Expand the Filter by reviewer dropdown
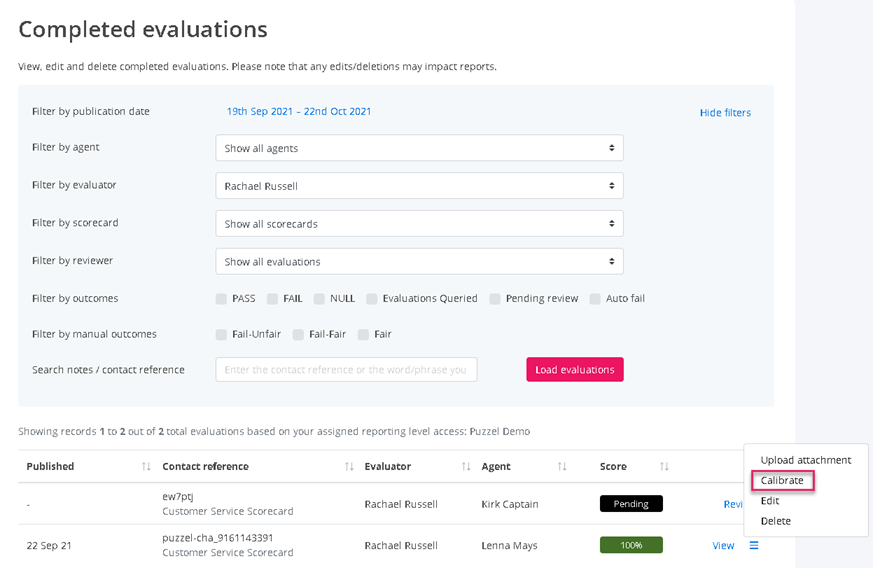The height and width of the screenshot is (568, 873). [x=419, y=262]
